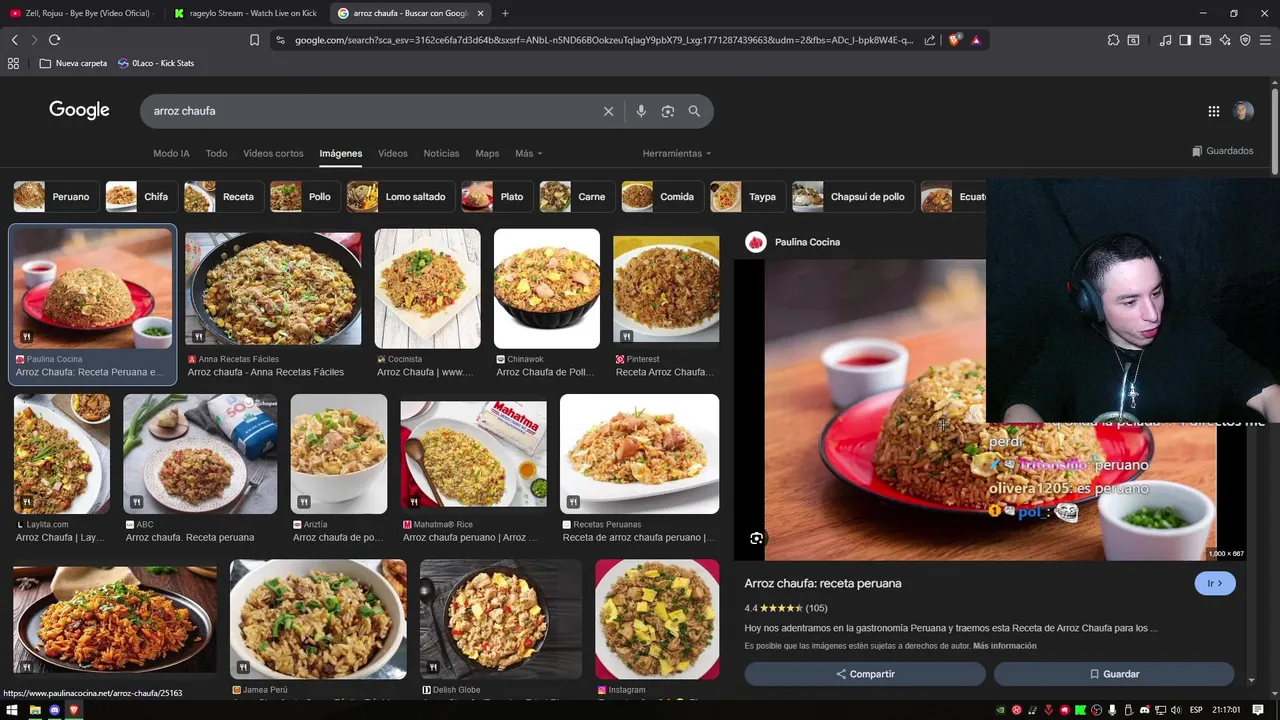Image resolution: width=1280 pixels, height=720 pixels.
Task: Select the Maps search tab
Action: (x=487, y=154)
